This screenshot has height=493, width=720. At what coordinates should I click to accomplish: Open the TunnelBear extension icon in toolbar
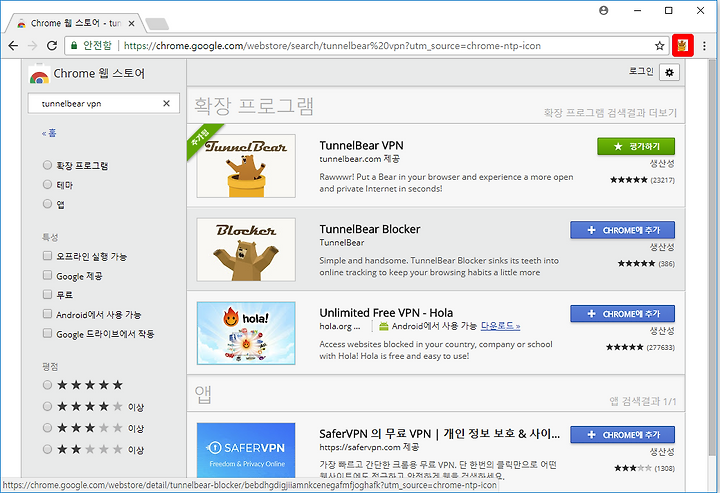point(682,45)
